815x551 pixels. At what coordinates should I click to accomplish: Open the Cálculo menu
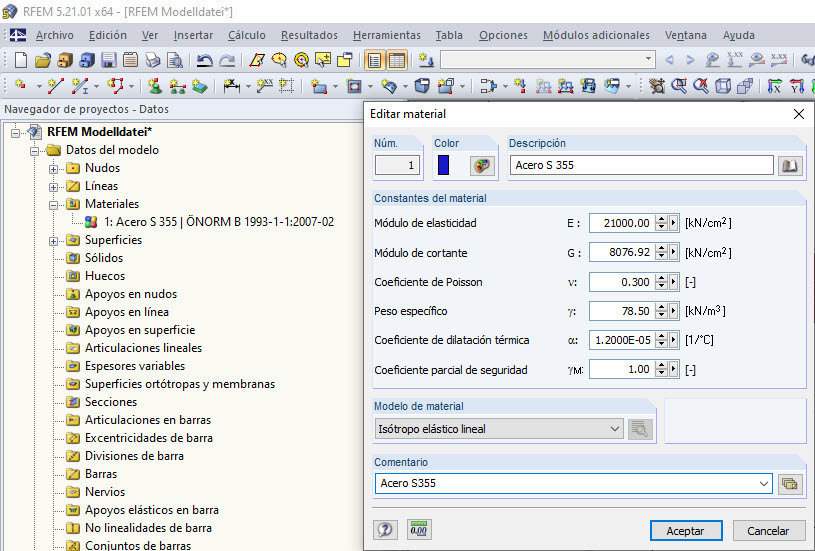coord(246,35)
